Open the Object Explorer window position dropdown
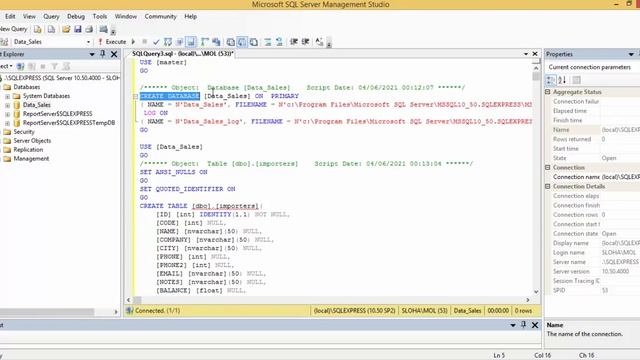640x360 pixels. click(x=92, y=54)
